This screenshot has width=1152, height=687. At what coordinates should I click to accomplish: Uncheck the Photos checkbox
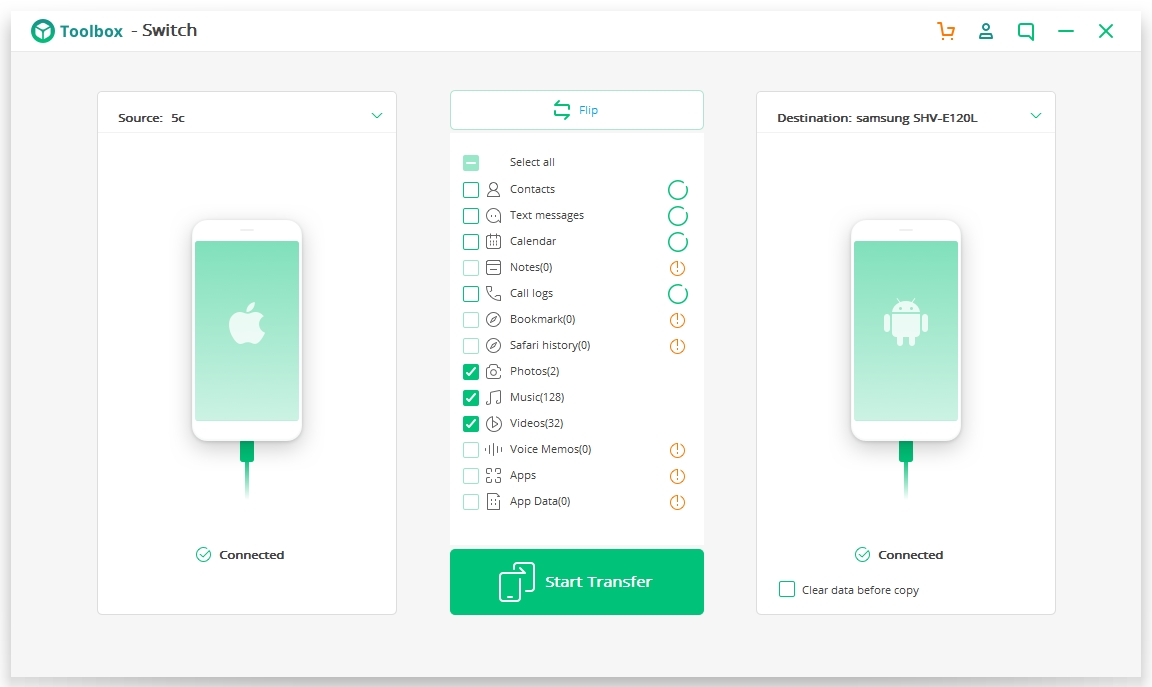tap(471, 372)
